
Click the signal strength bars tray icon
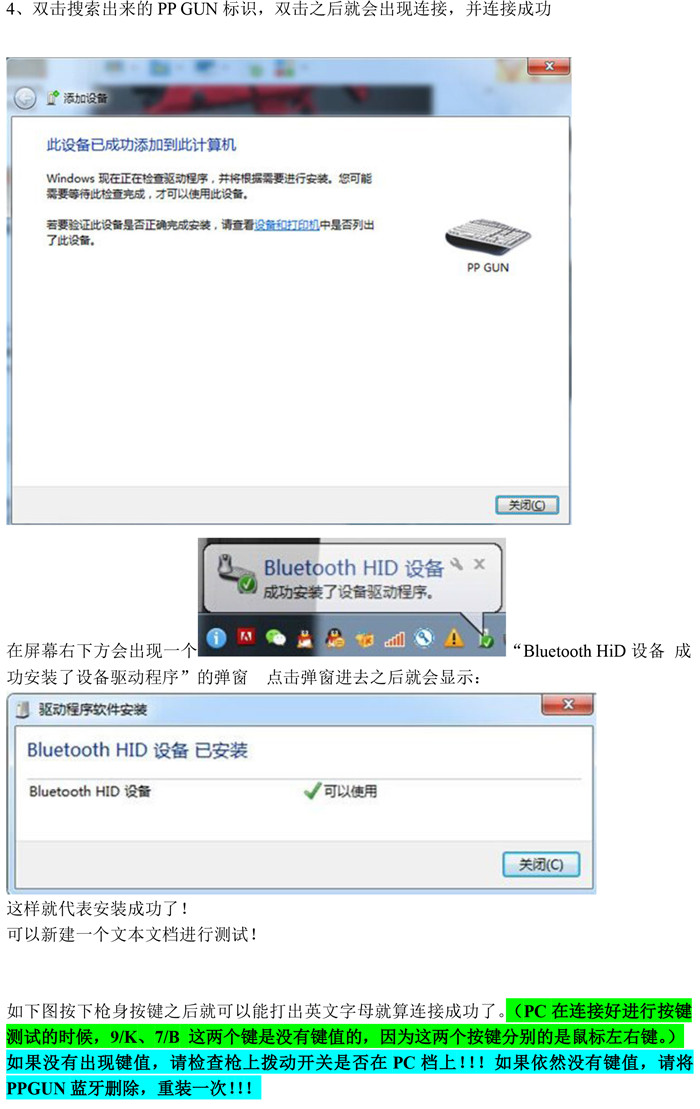coord(395,639)
